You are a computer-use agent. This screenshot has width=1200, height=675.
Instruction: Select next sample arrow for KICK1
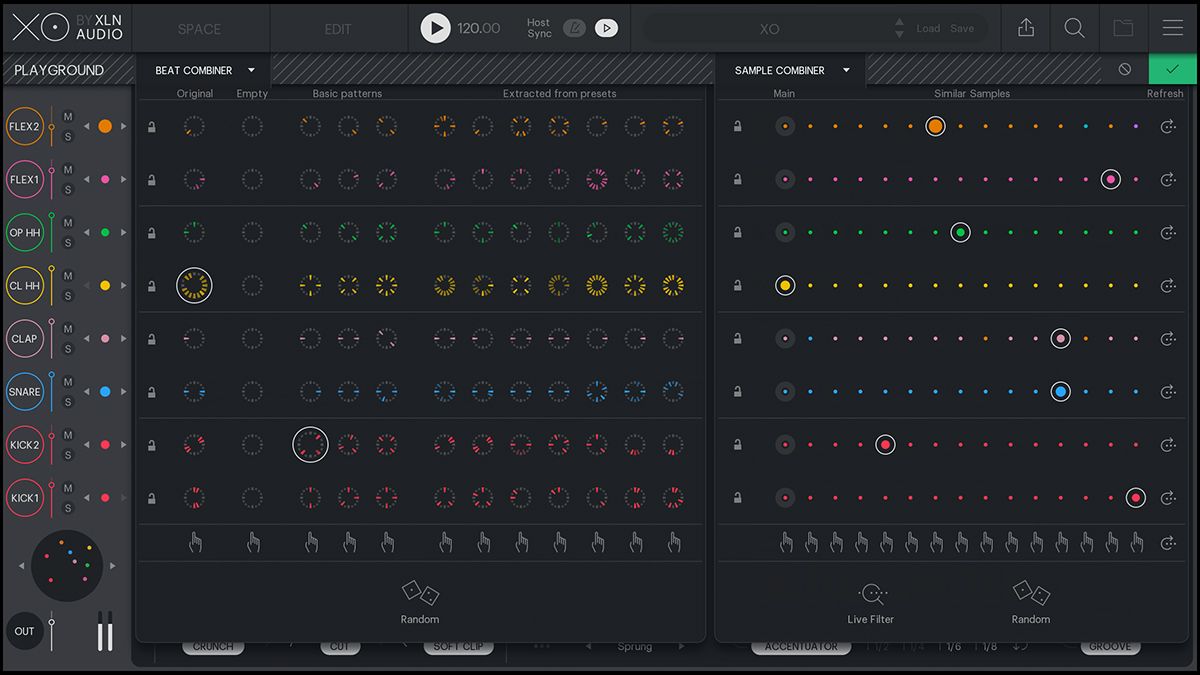[x=124, y=497]
